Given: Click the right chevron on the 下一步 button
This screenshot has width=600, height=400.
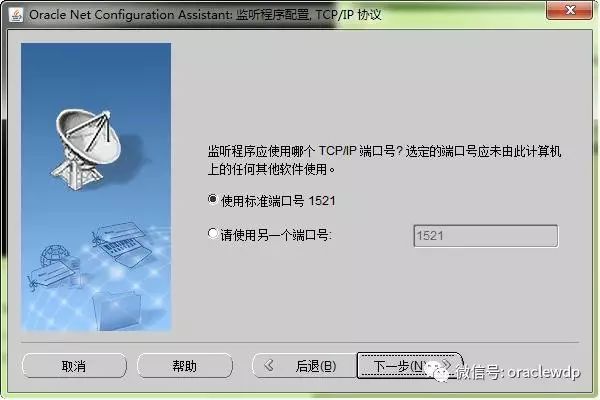Looking at the screenshot, I should pos(447,364).
